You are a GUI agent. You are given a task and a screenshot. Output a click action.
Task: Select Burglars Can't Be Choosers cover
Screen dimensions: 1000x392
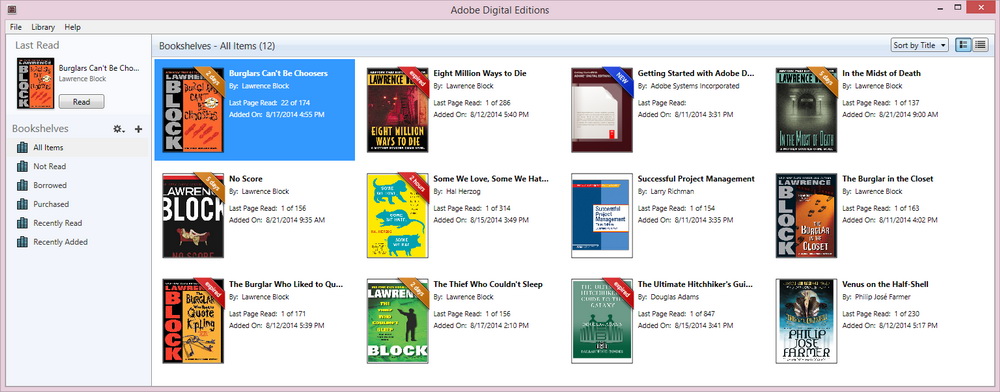coord(193,110)
